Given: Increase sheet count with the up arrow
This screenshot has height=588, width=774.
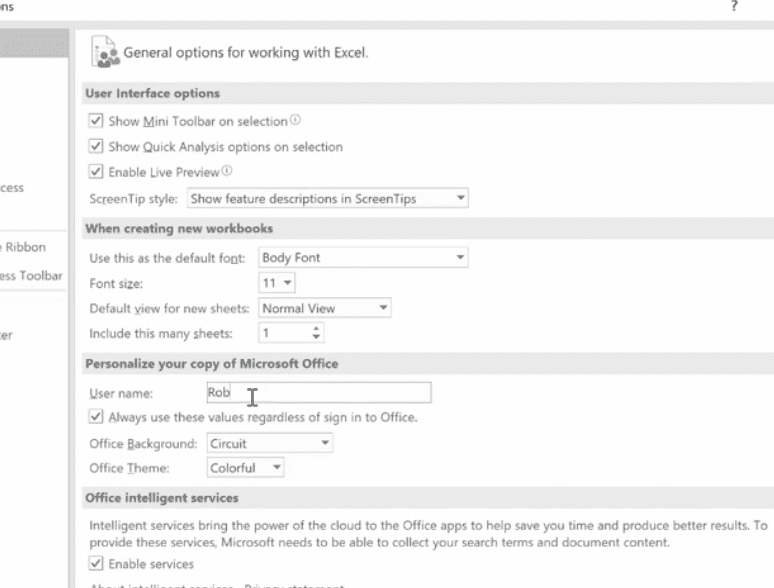Looking at the screenshot, I should click(317, 328).
